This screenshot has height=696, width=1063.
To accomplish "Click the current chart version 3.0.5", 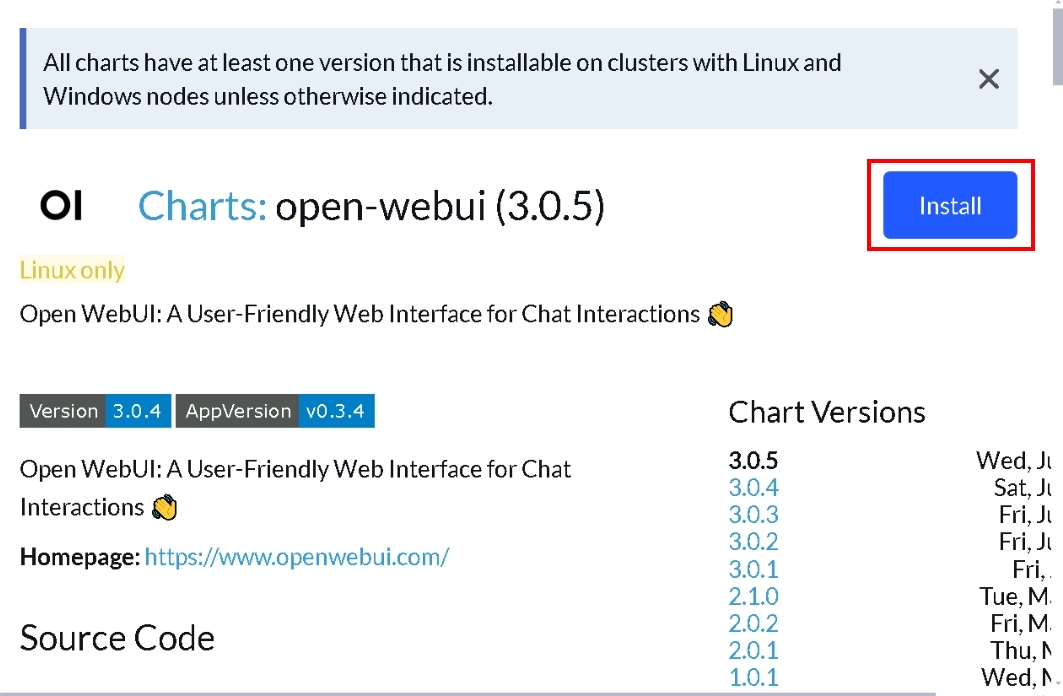I will tap(753, 460).
